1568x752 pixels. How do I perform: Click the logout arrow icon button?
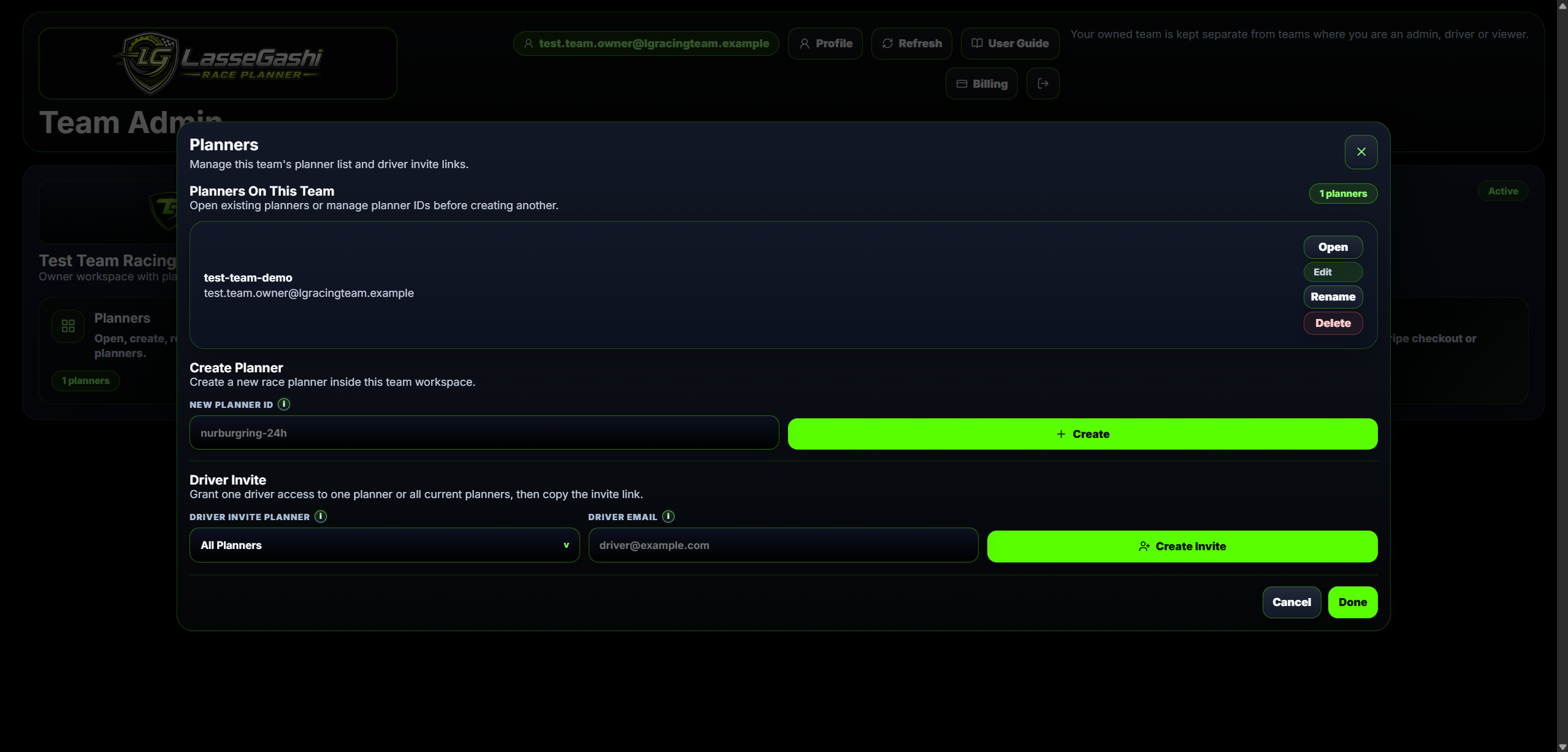(1042, 83)
